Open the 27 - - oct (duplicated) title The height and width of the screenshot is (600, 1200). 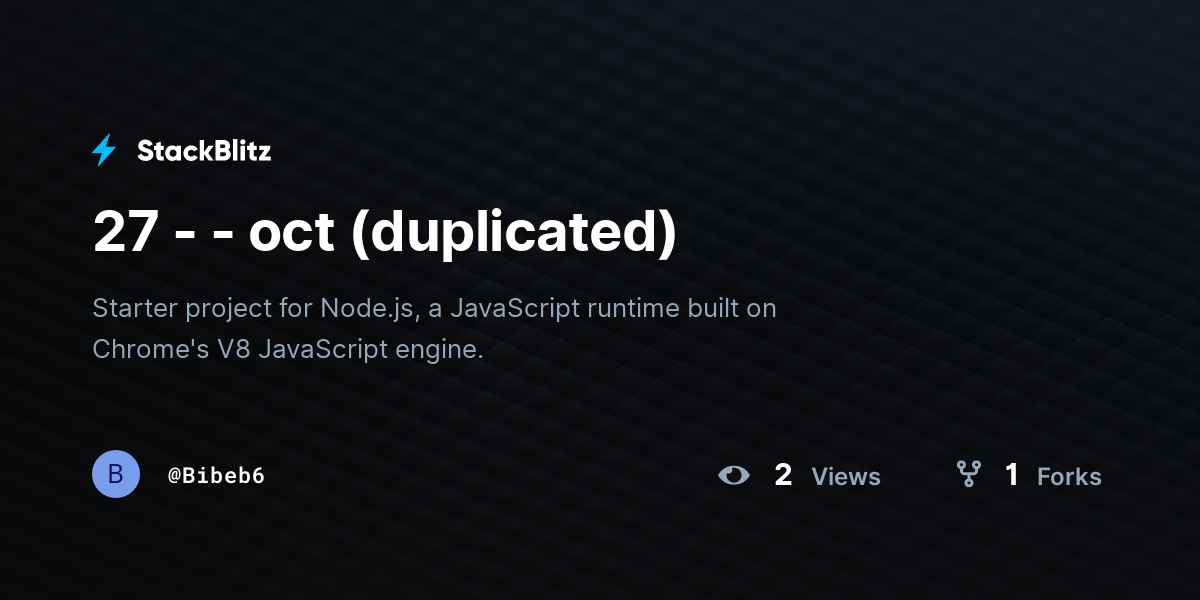click(x=385, y=233)
